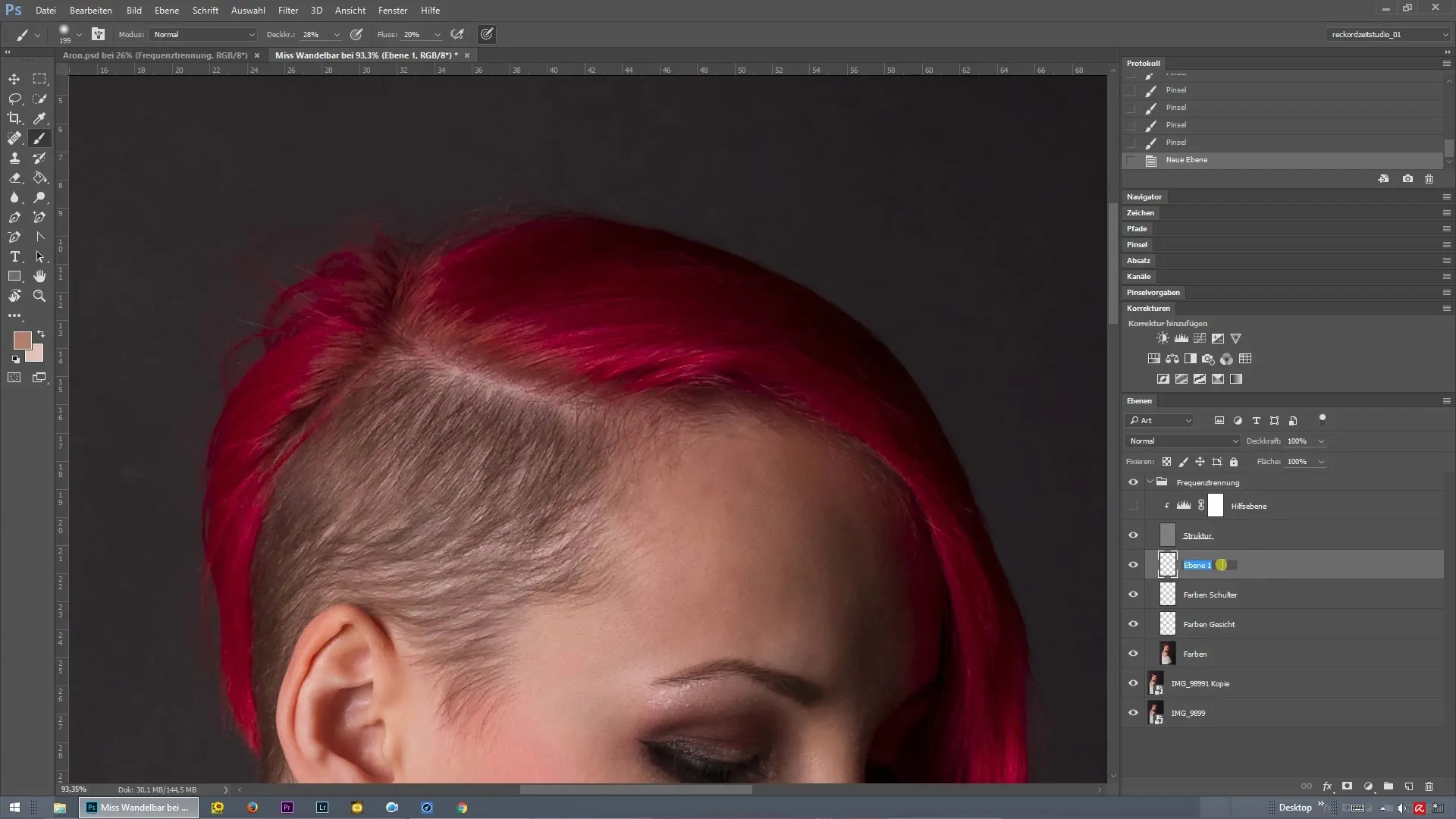Switch to the Aron.psd document tab

[x=155, y=55]
